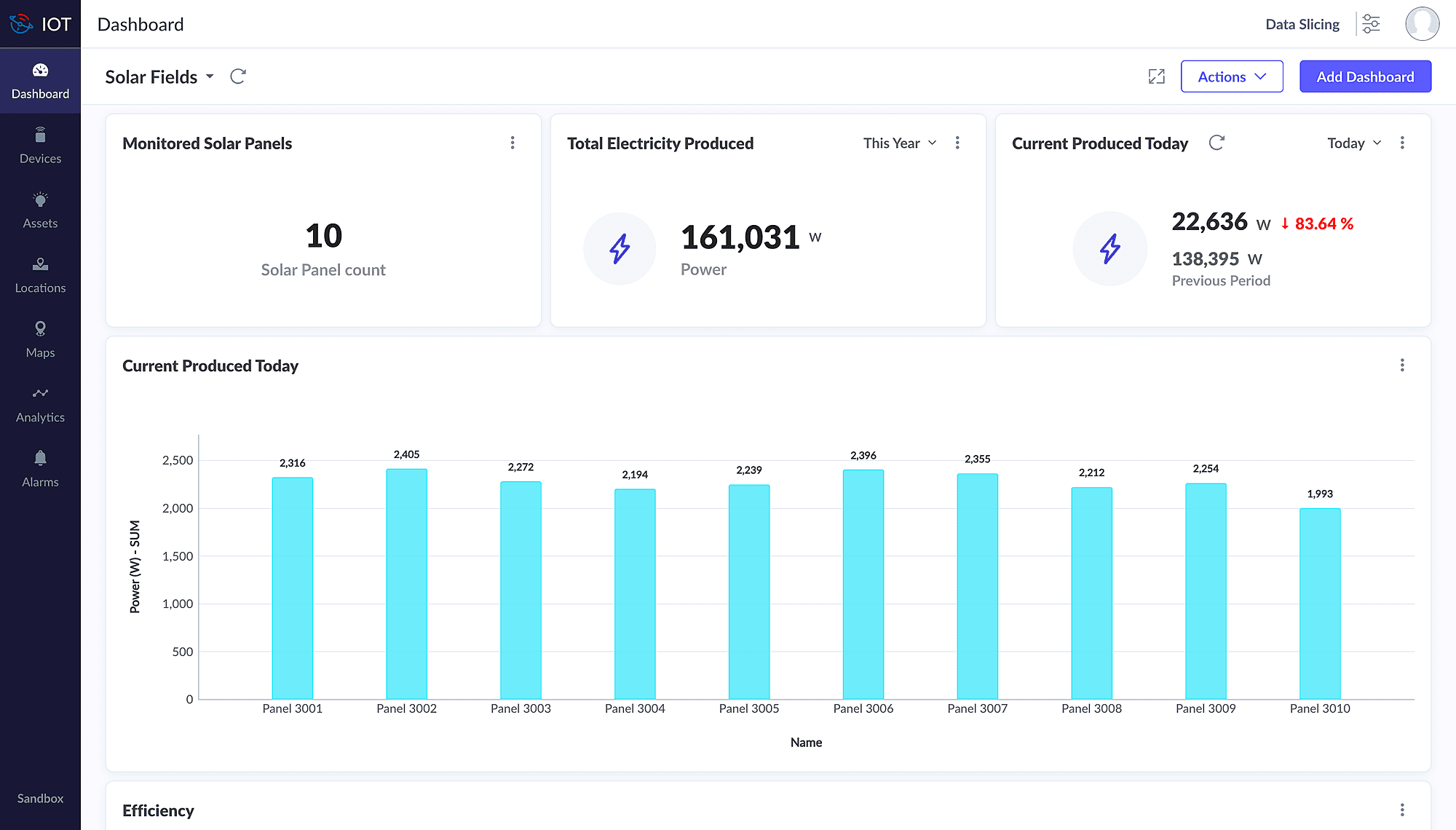Click the expand to fullscreen icon
Screen dimensions: 1456x830
coord(1156,76)
